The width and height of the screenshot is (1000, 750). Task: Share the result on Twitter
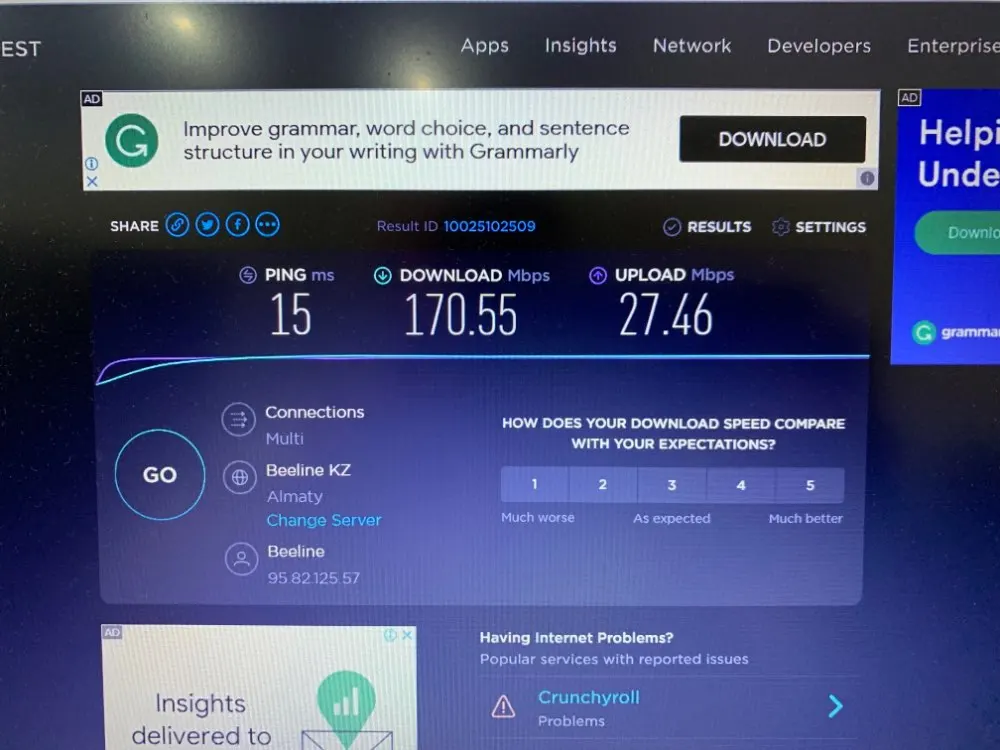pos(207,225)
